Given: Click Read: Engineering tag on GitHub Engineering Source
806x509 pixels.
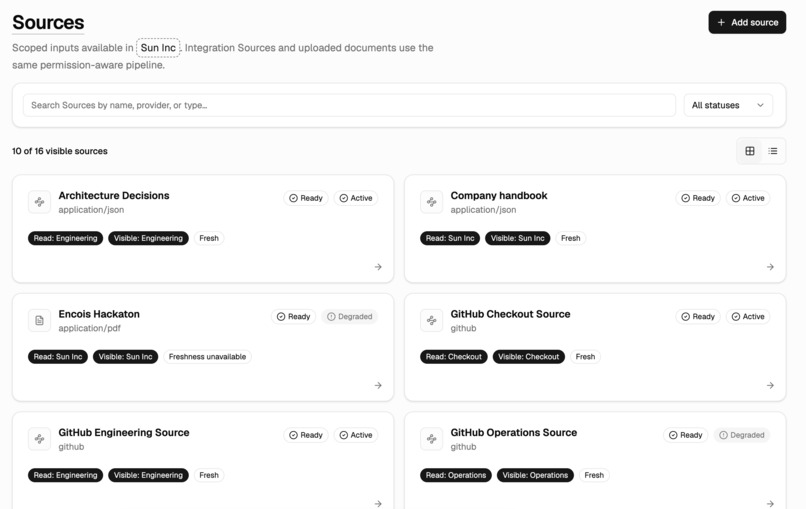Looking at the screenshot, I should point(65,475).
